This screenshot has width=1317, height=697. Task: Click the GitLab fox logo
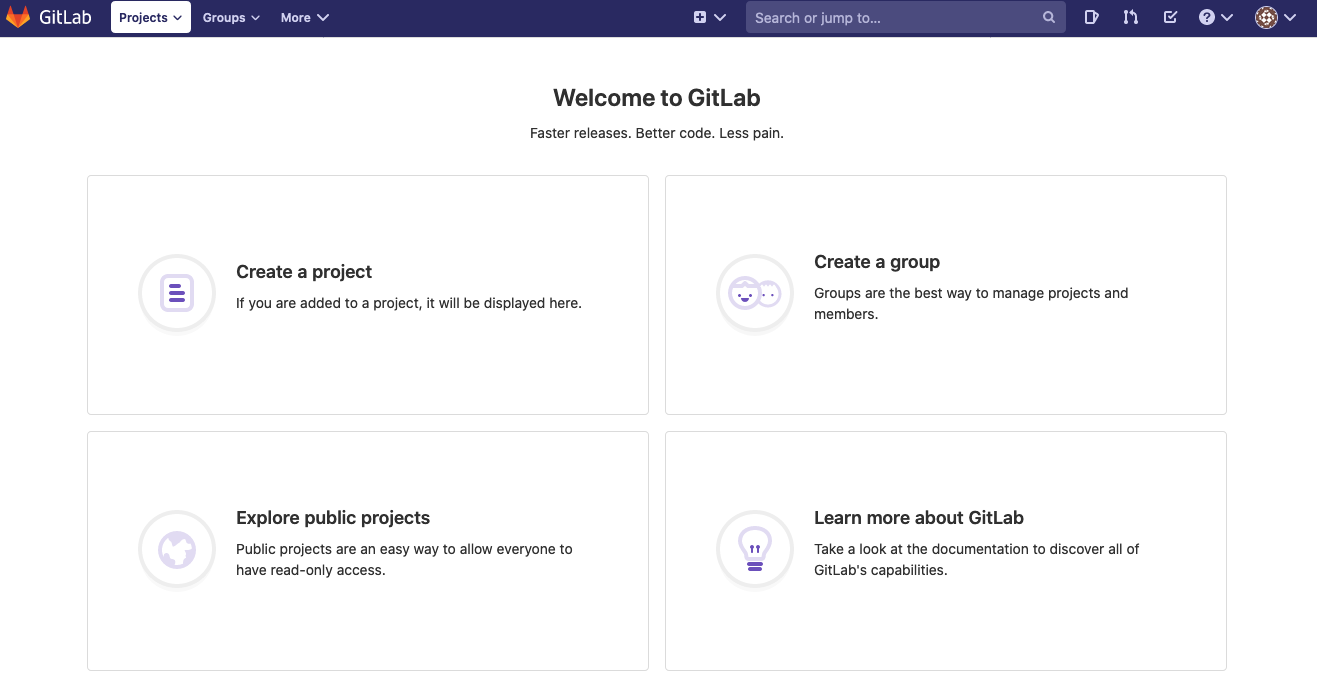(x=18, y=17)
